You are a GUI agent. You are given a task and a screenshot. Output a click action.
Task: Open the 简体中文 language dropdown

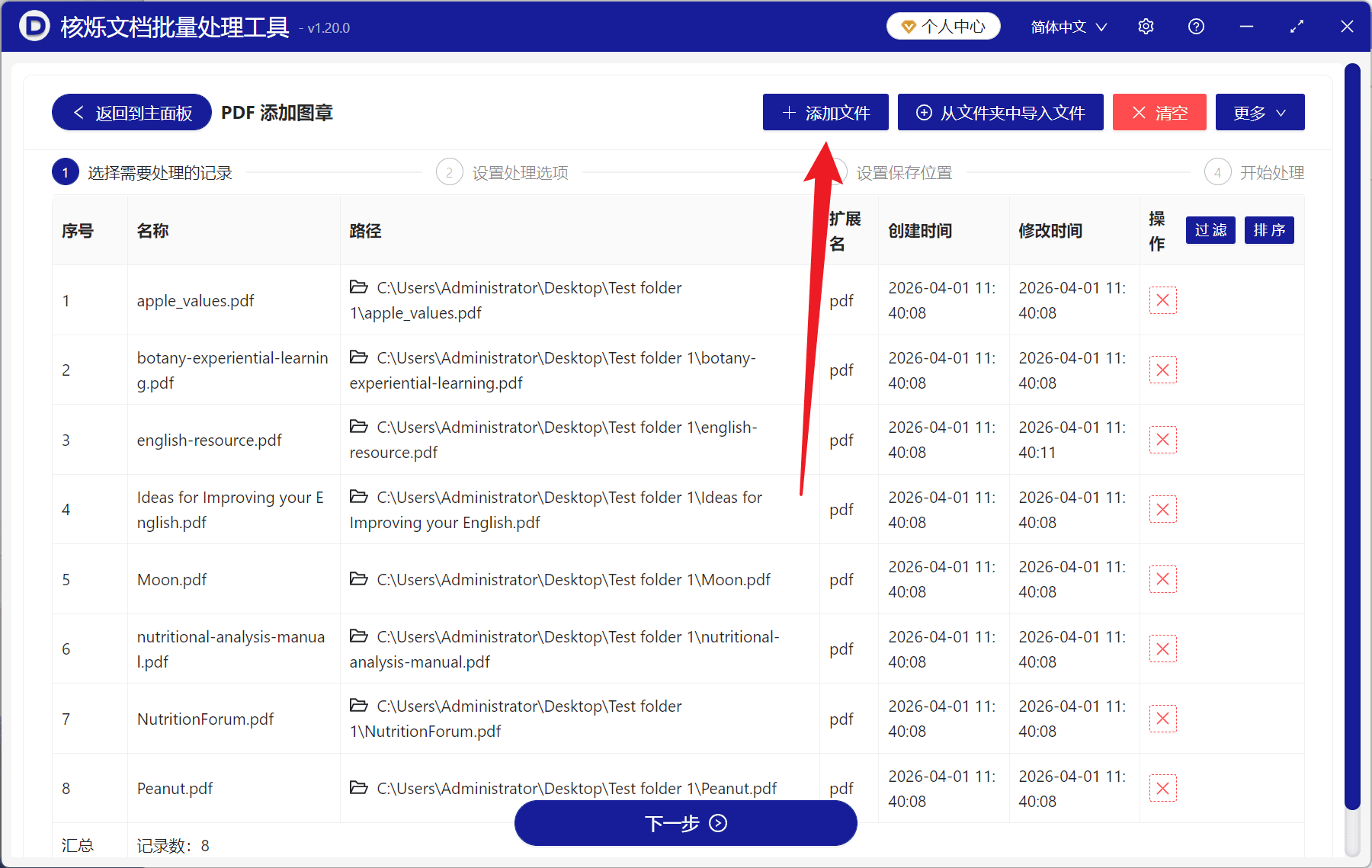[x=1067, y=26]
